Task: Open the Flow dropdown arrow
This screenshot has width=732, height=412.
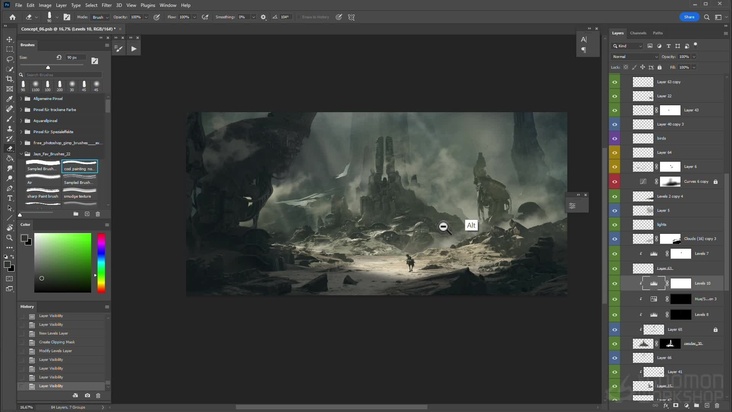Action: point(195,17)
